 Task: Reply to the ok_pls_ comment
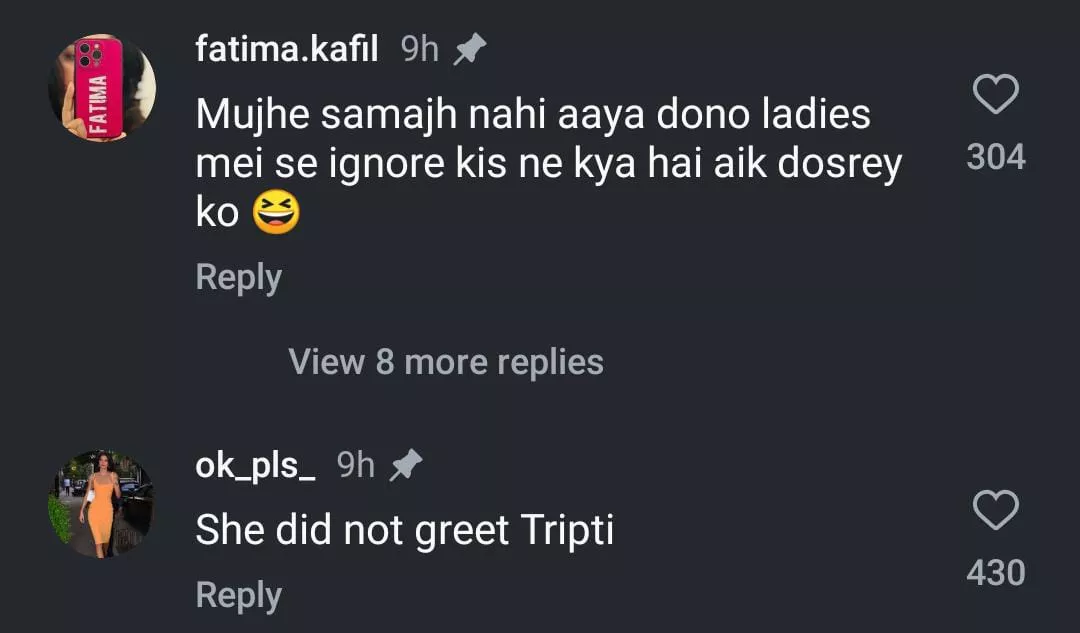point(238,595)
